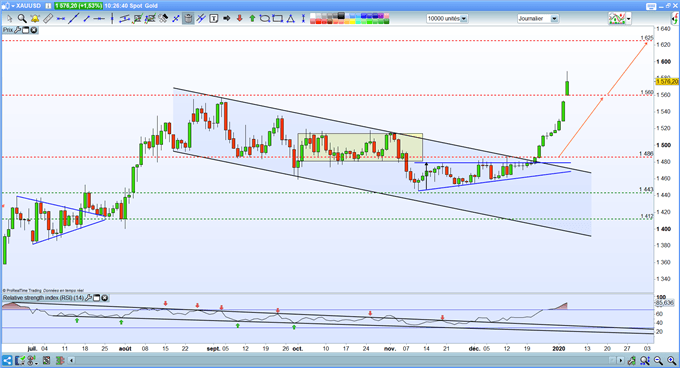Select the parallel channel drawing tool

click(124, 18)
